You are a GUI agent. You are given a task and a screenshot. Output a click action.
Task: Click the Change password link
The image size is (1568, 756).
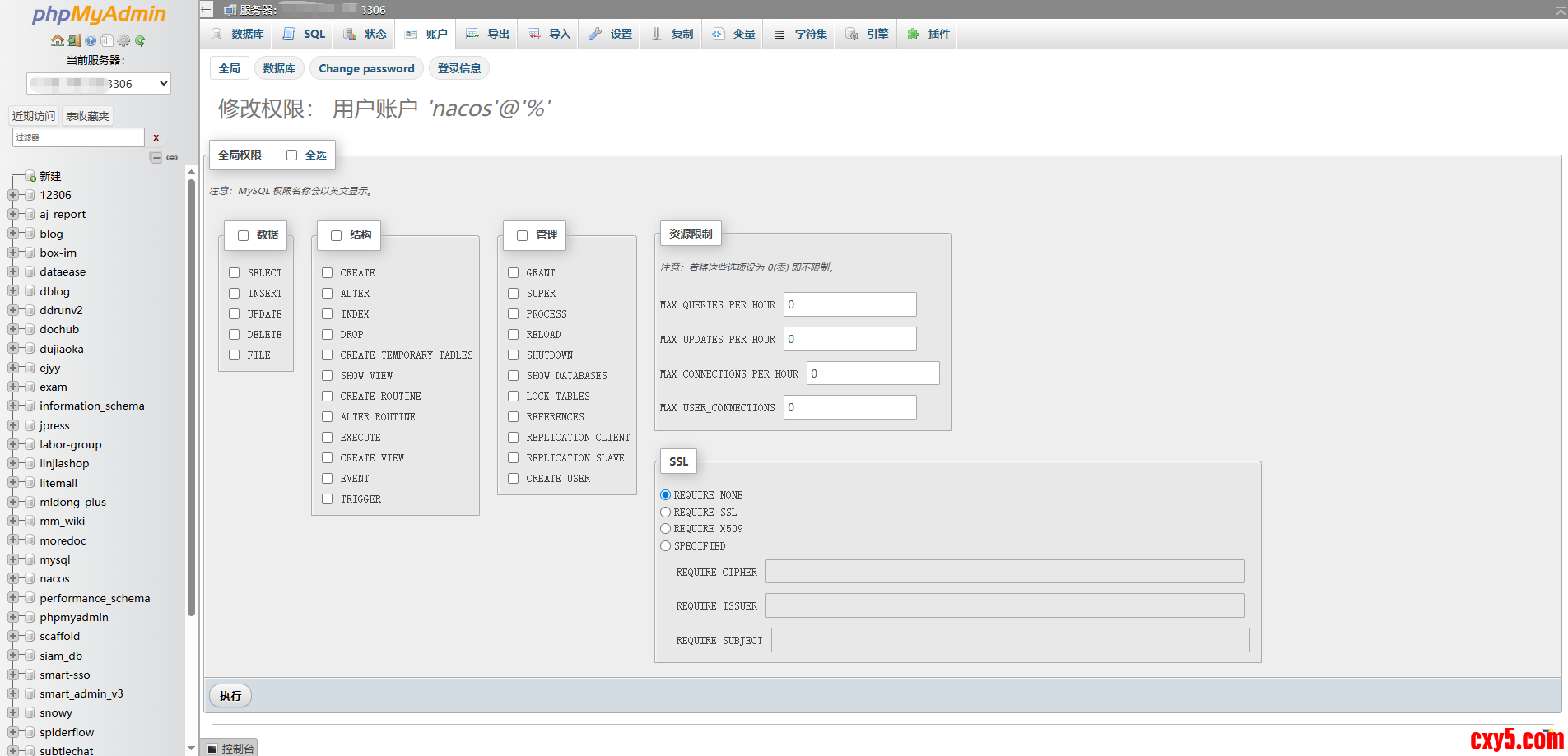(366, 68)
